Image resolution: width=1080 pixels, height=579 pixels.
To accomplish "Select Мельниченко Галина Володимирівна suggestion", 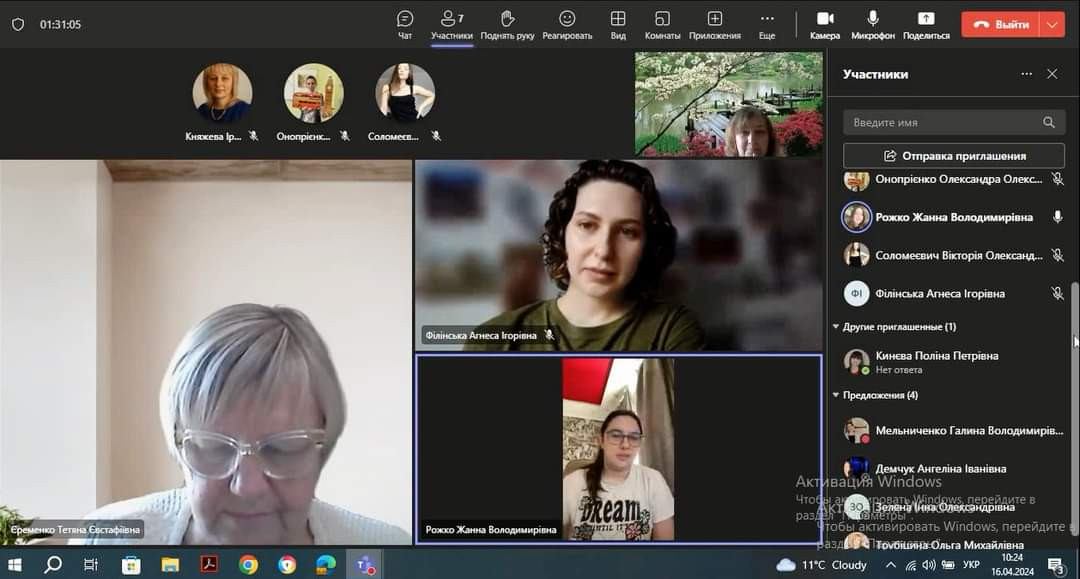I will click(x=953, y=430).
